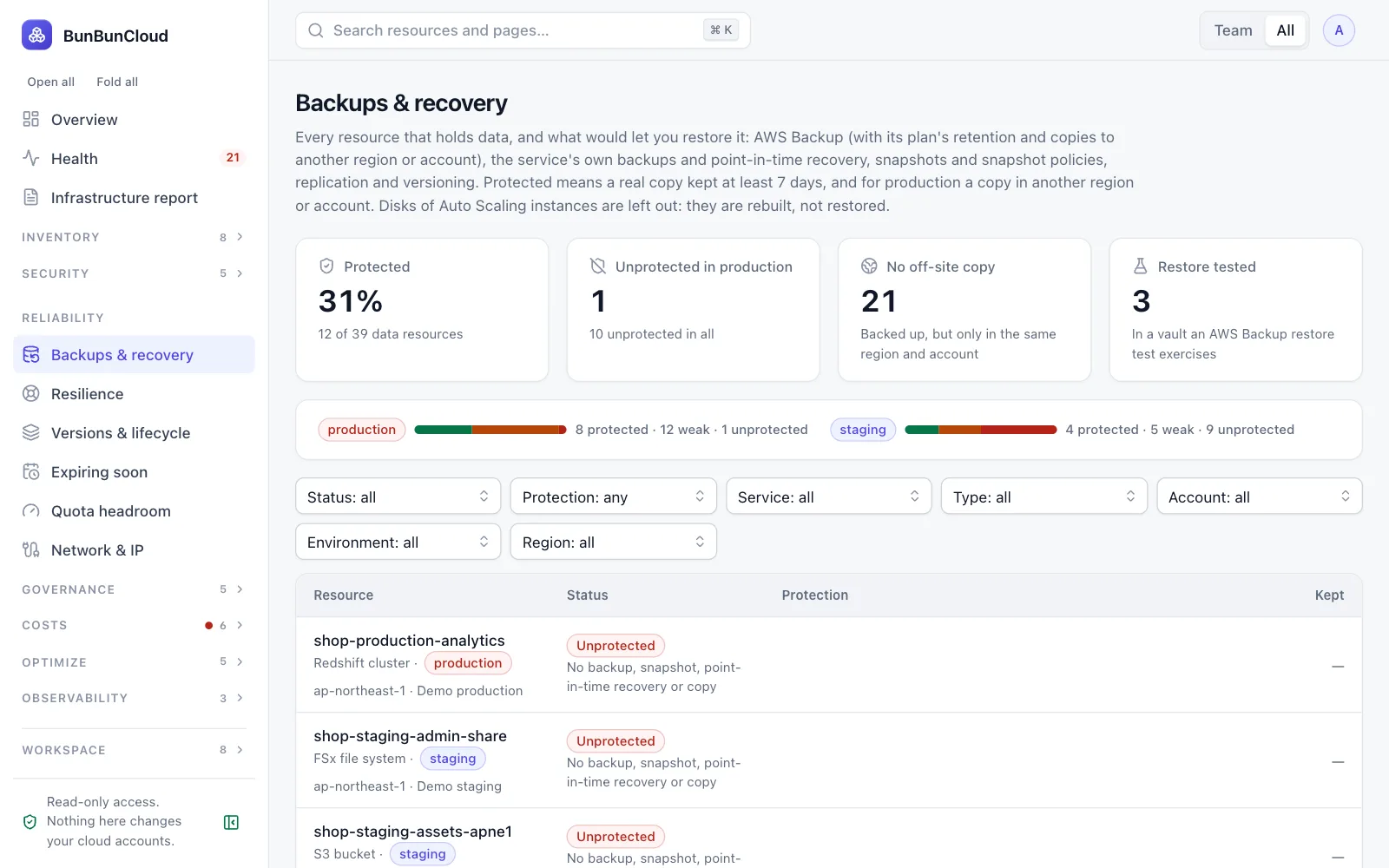This screenshot has width=1389, height=868.
Task: Expand the Inventory section
Action: (134, 237)
